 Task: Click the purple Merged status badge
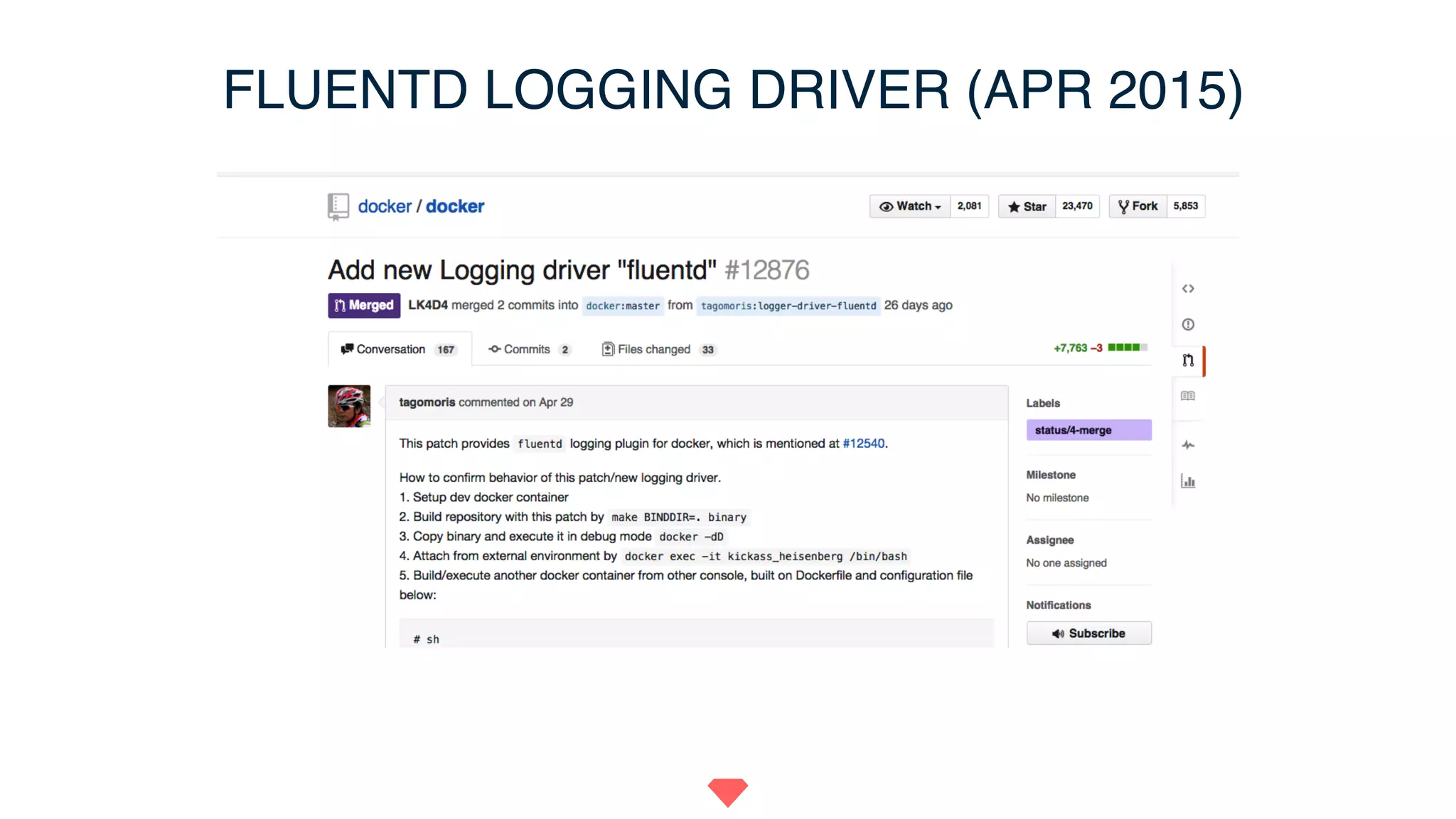[364, 306]
